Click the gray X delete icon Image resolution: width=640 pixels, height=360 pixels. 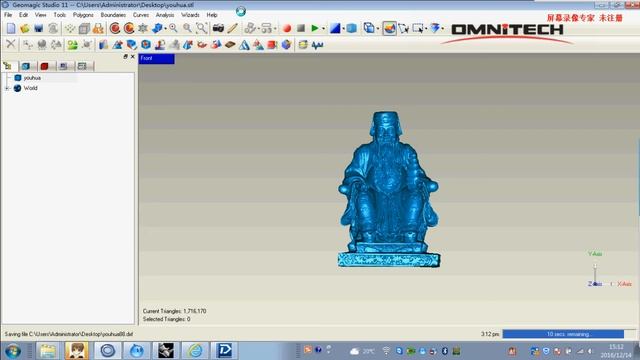tap(11, 44)
